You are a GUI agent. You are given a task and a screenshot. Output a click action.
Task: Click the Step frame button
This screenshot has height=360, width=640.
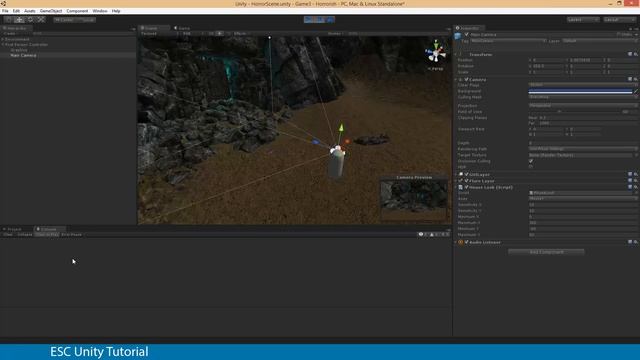(x=330, y=20)
